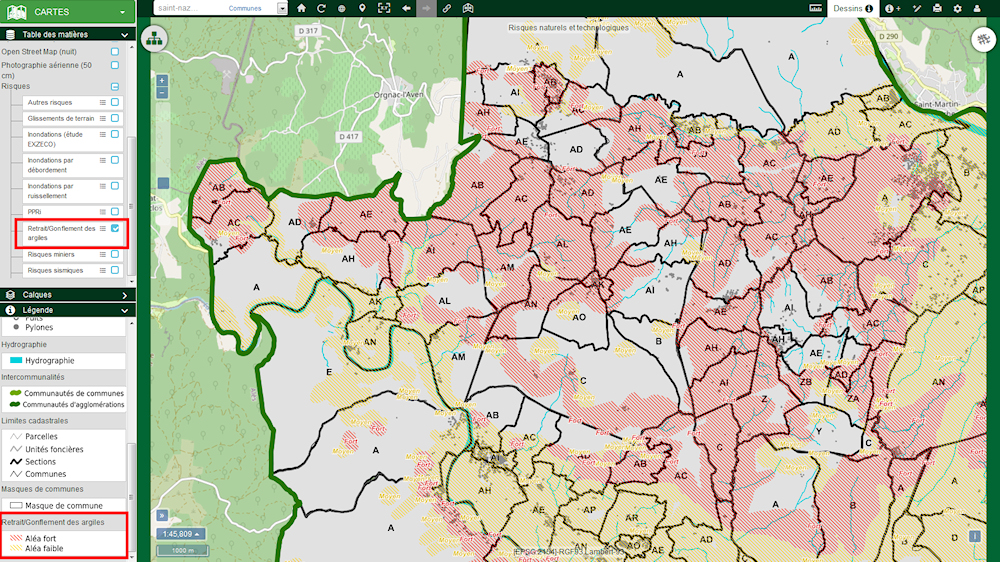Open the scale 1:45,809 selector

point(180,534)
